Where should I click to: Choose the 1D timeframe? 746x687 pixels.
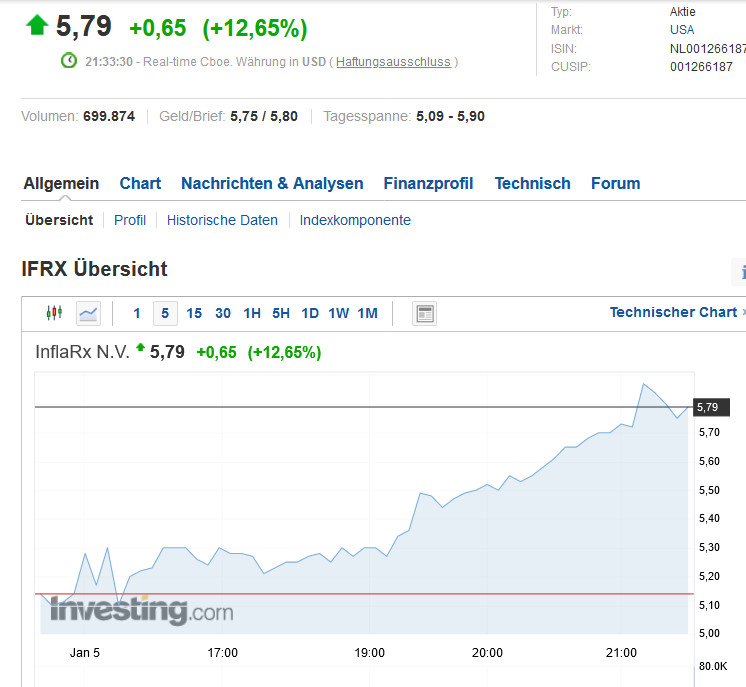pos(310,313)
